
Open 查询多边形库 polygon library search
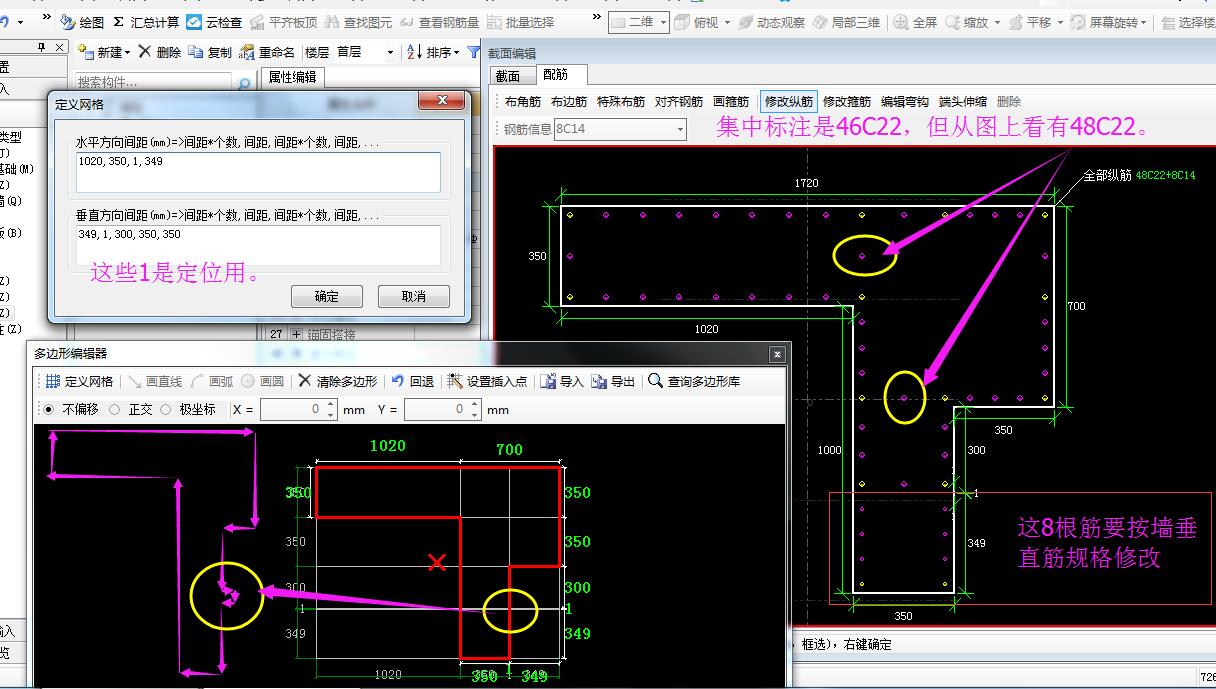tap(694, 381)
